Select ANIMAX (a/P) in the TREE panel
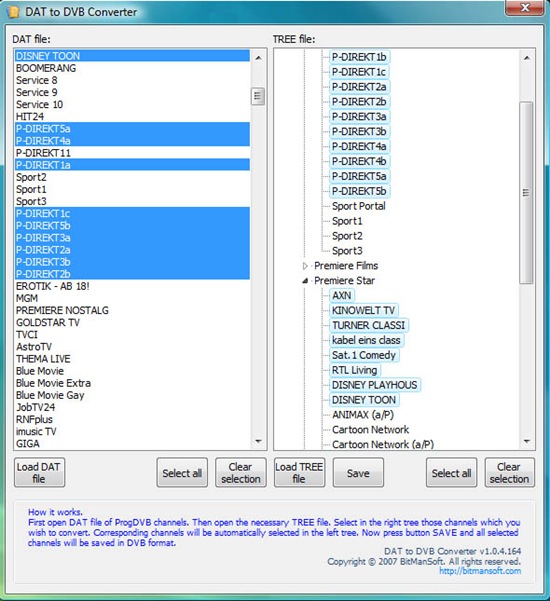 [x=363, y=415]
